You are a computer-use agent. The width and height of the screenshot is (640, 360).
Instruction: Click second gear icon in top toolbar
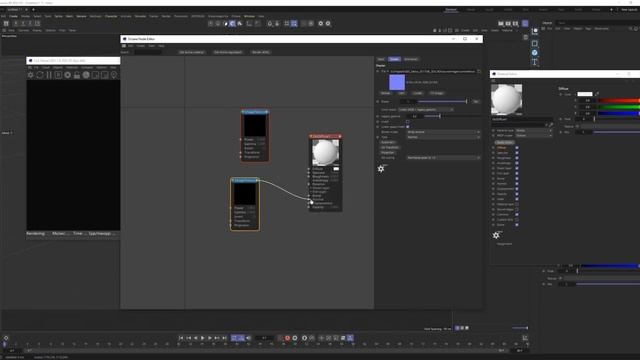pyautogui.click(x=328, y=24)
